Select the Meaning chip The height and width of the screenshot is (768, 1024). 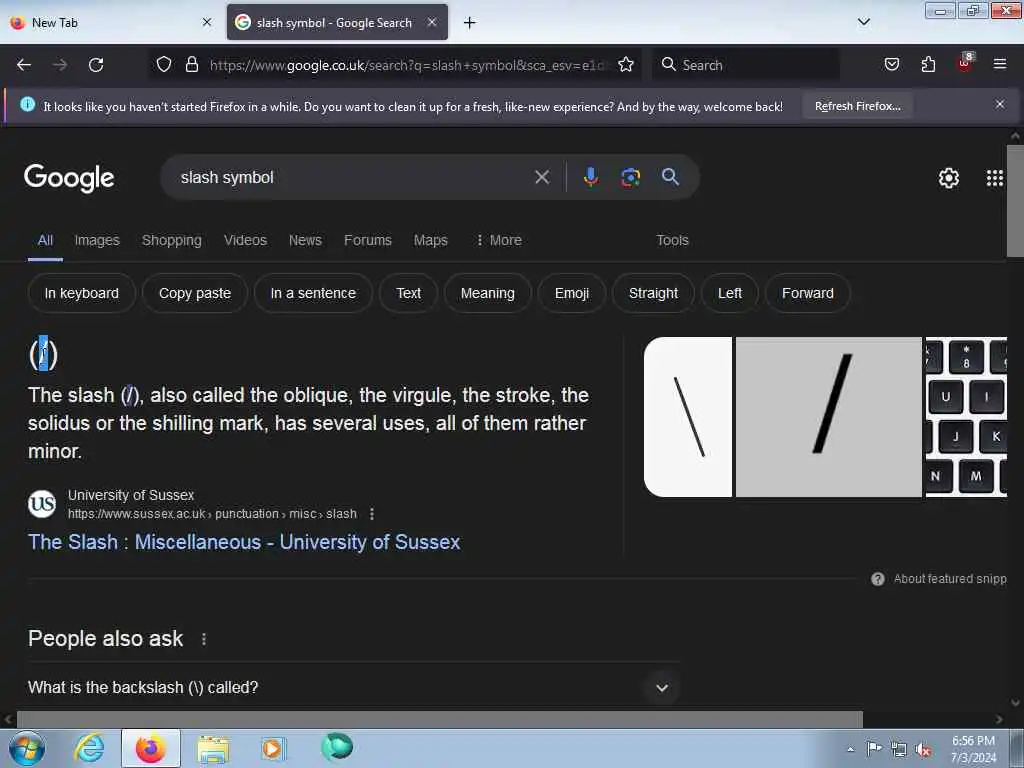click(487, 293)
